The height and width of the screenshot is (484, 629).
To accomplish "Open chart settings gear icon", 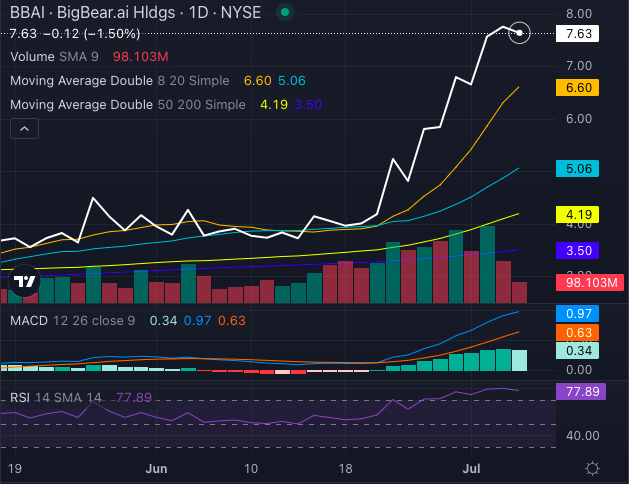I will [x=592, y=468].
